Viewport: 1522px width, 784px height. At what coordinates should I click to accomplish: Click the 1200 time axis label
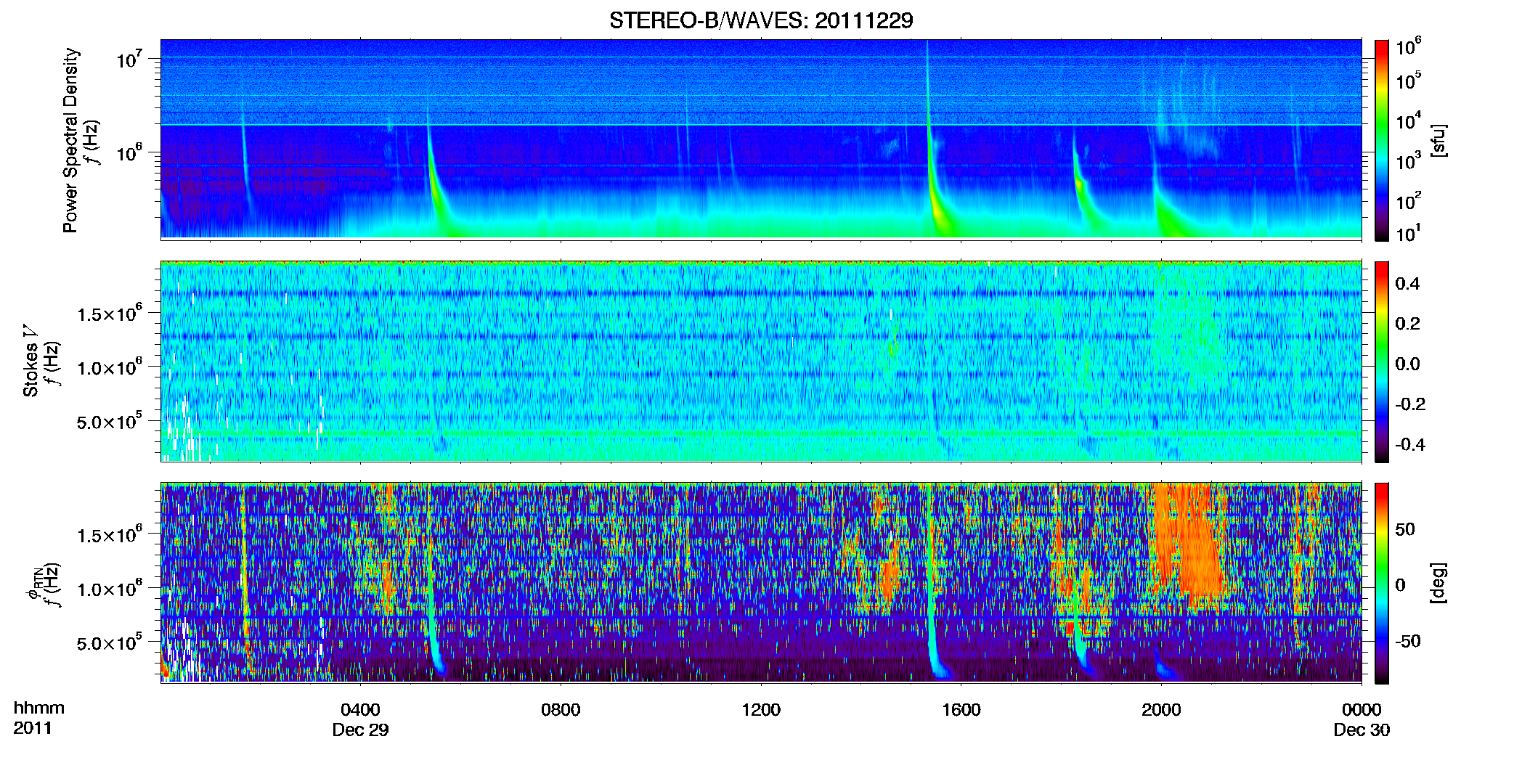click(761, 709)
